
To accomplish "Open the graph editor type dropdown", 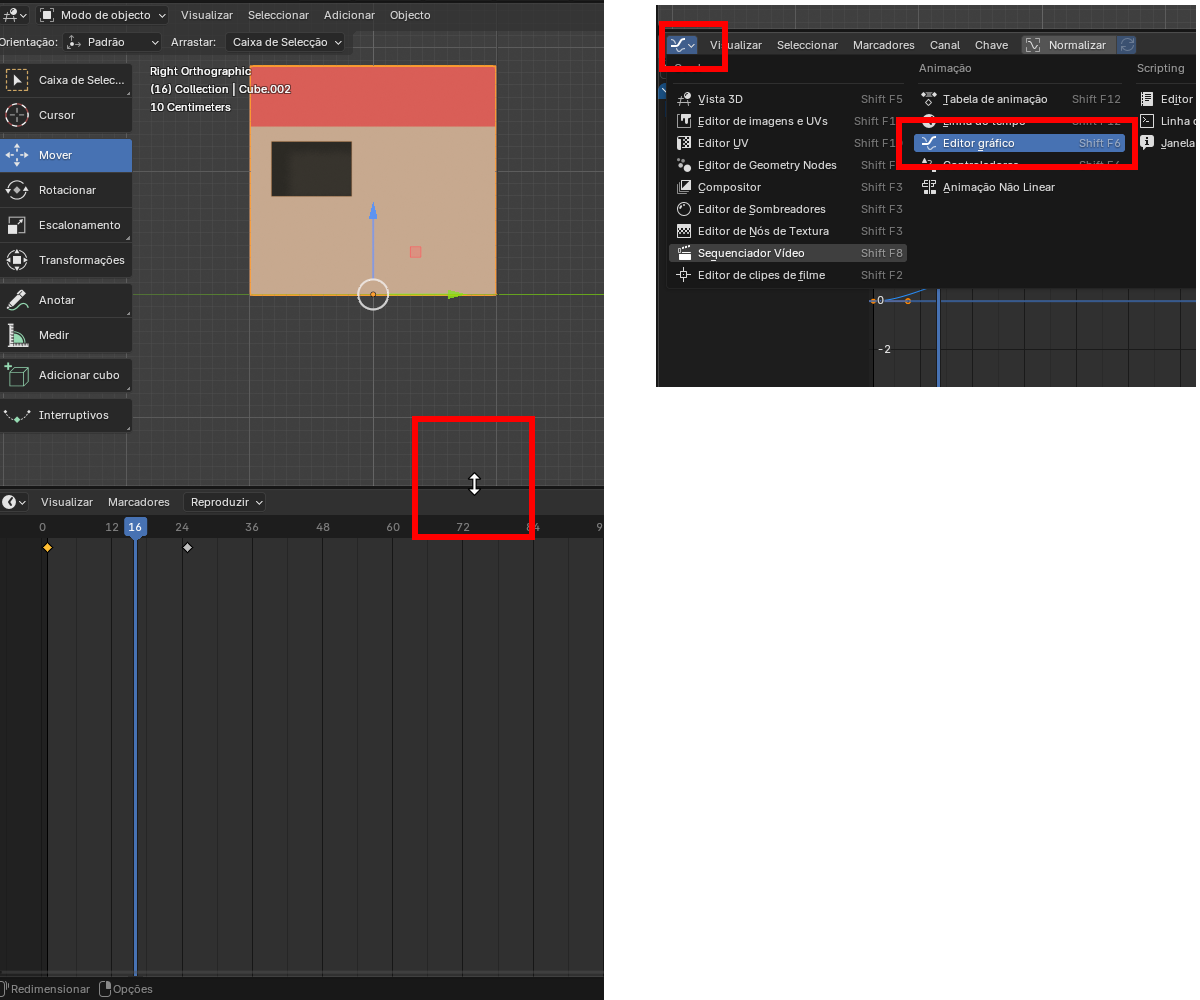I will tap(683, 45).
